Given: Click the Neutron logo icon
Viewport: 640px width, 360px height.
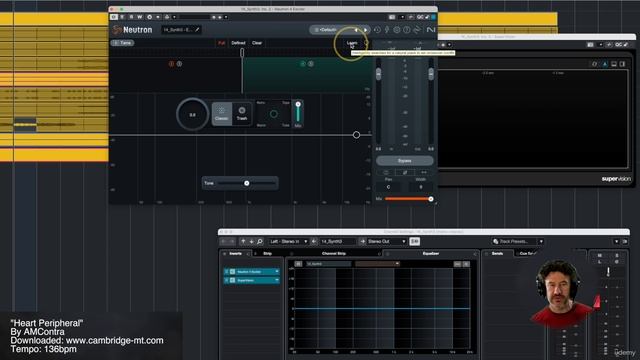Looking at the screenshot, I should 118,29.
